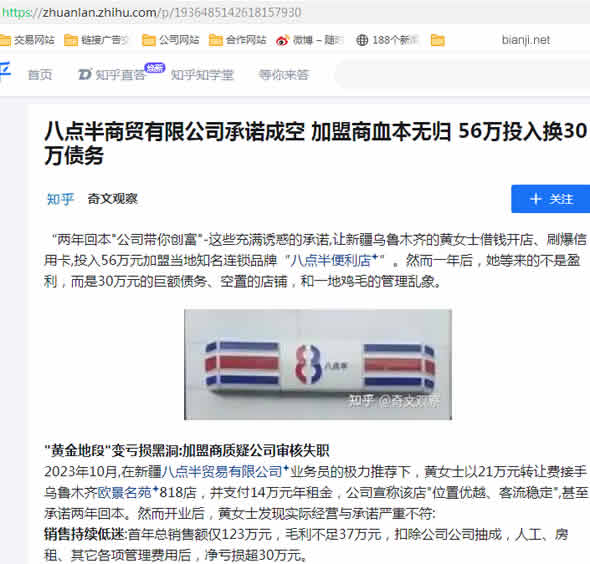The width and height of the screenshot is (590, 564).
Task: Open the 公司网站 bookmark folder
Action: click(170, 40)
